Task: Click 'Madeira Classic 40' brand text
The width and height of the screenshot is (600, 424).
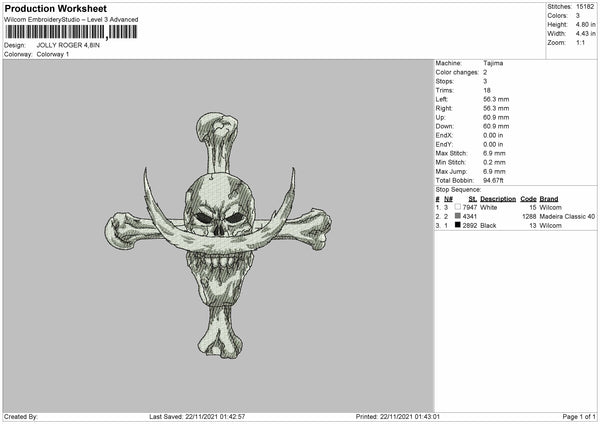Action: (567, 217)
